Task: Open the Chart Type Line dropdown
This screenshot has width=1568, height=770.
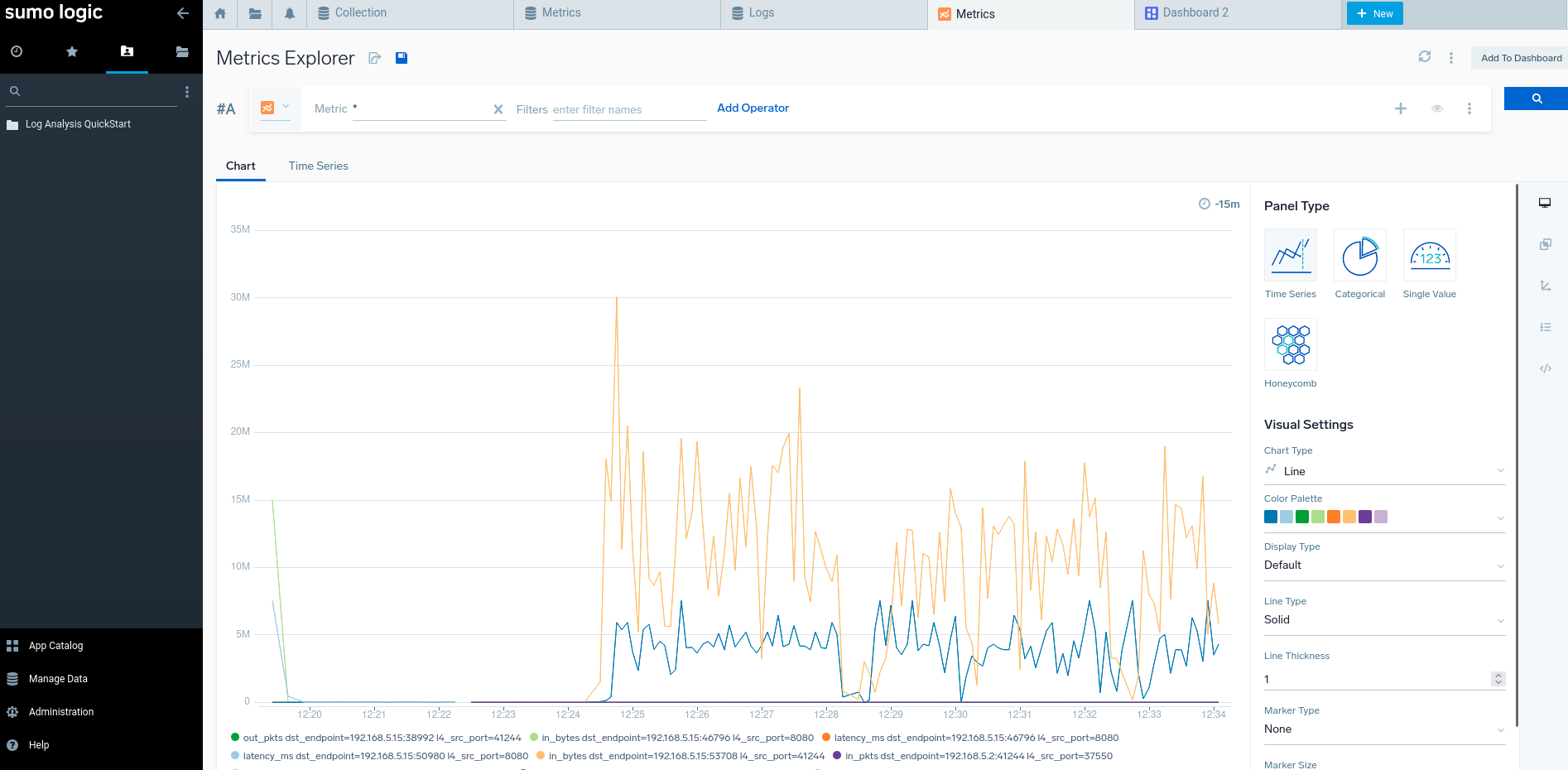Action: [x=1384, y=471]
